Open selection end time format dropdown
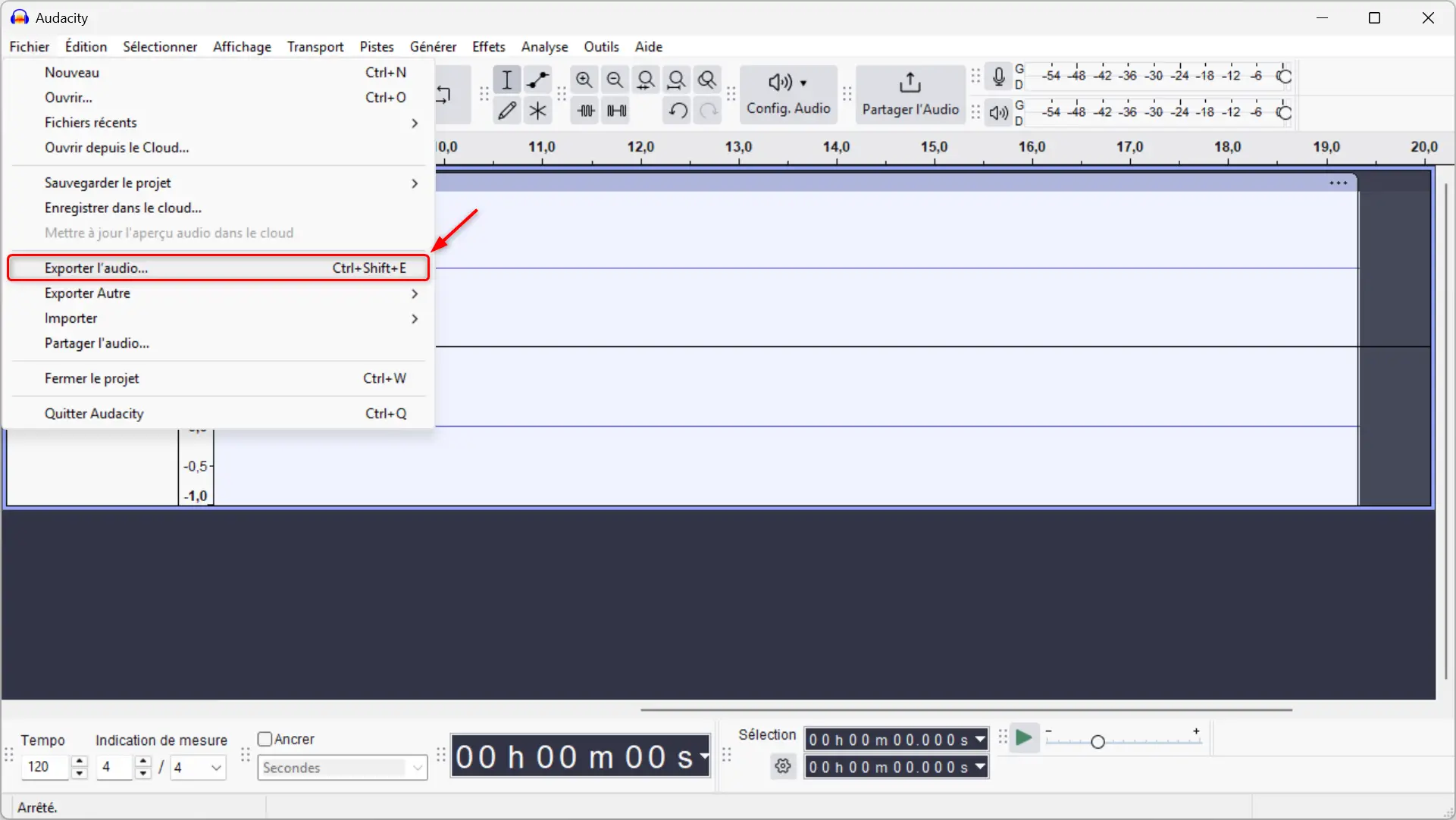Image resolution: width=1456 pixels, height=820 pixels. click(980, 767)
